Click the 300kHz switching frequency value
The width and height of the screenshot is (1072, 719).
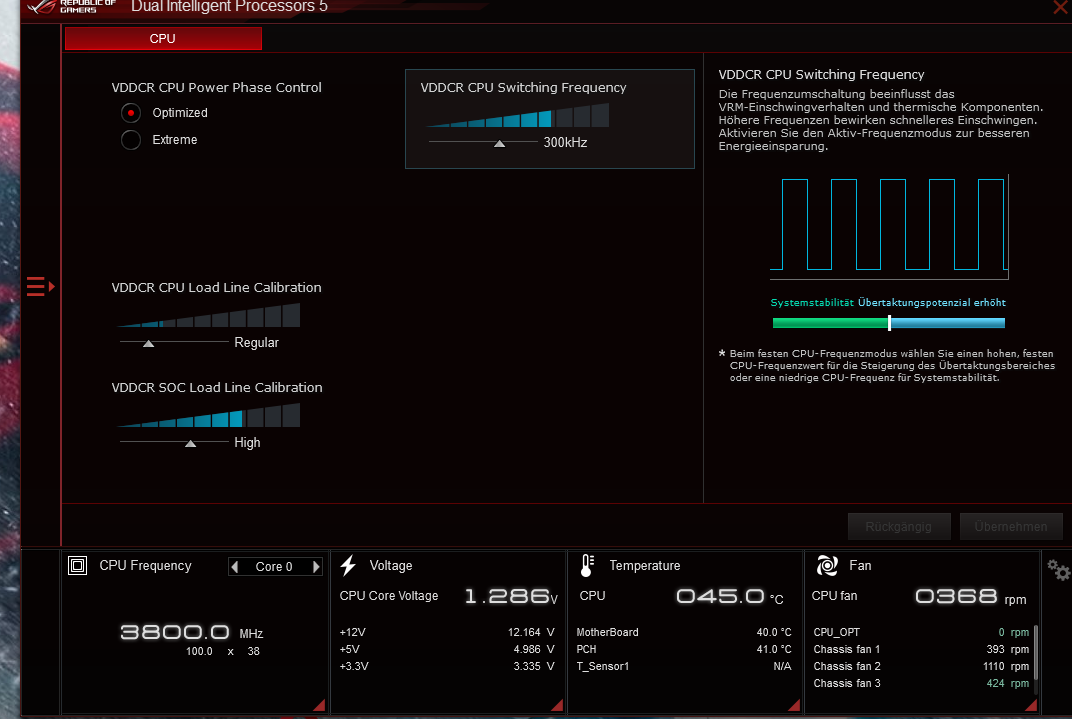point(565,142)
